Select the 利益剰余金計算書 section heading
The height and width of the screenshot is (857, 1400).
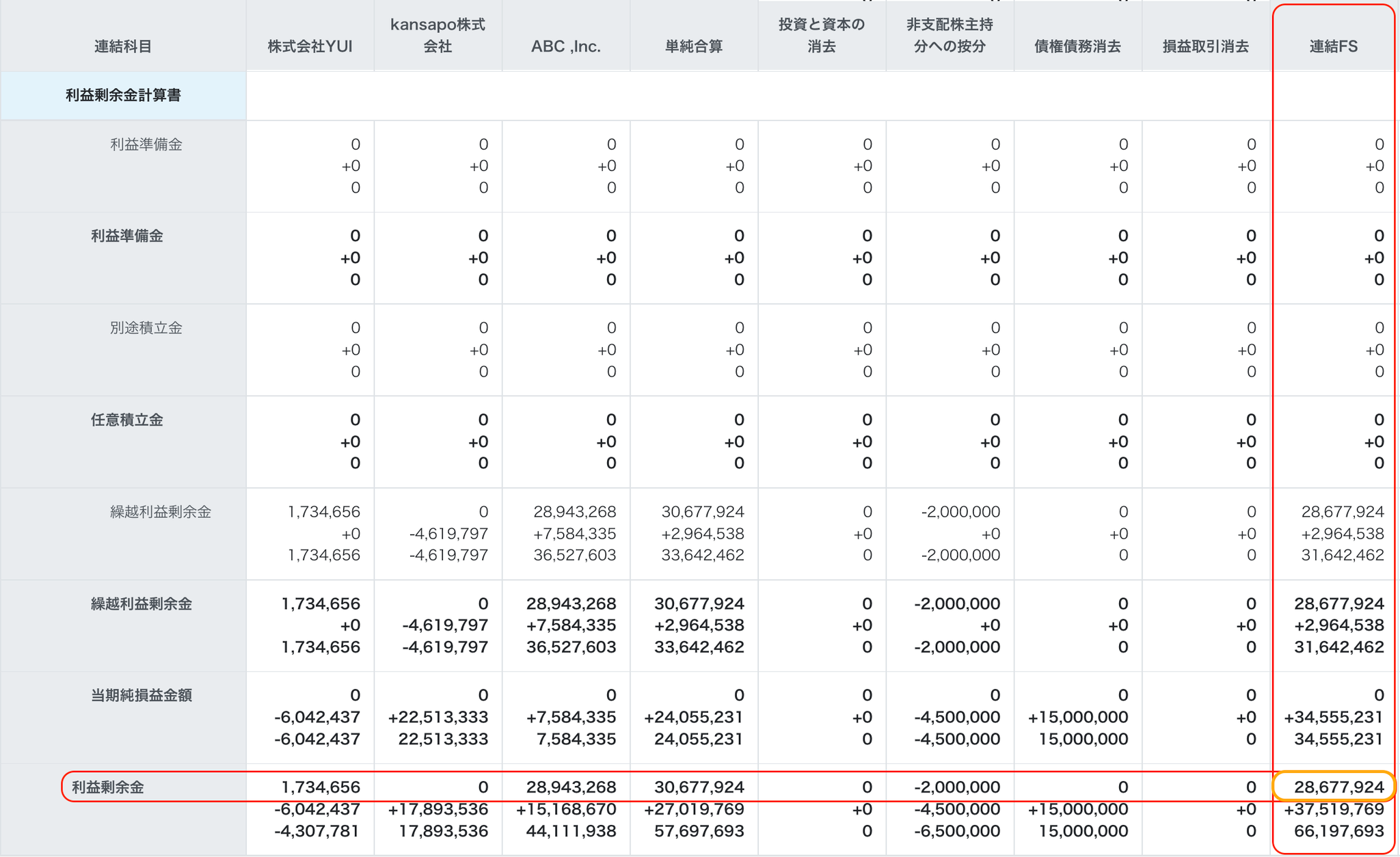(123, 95)
